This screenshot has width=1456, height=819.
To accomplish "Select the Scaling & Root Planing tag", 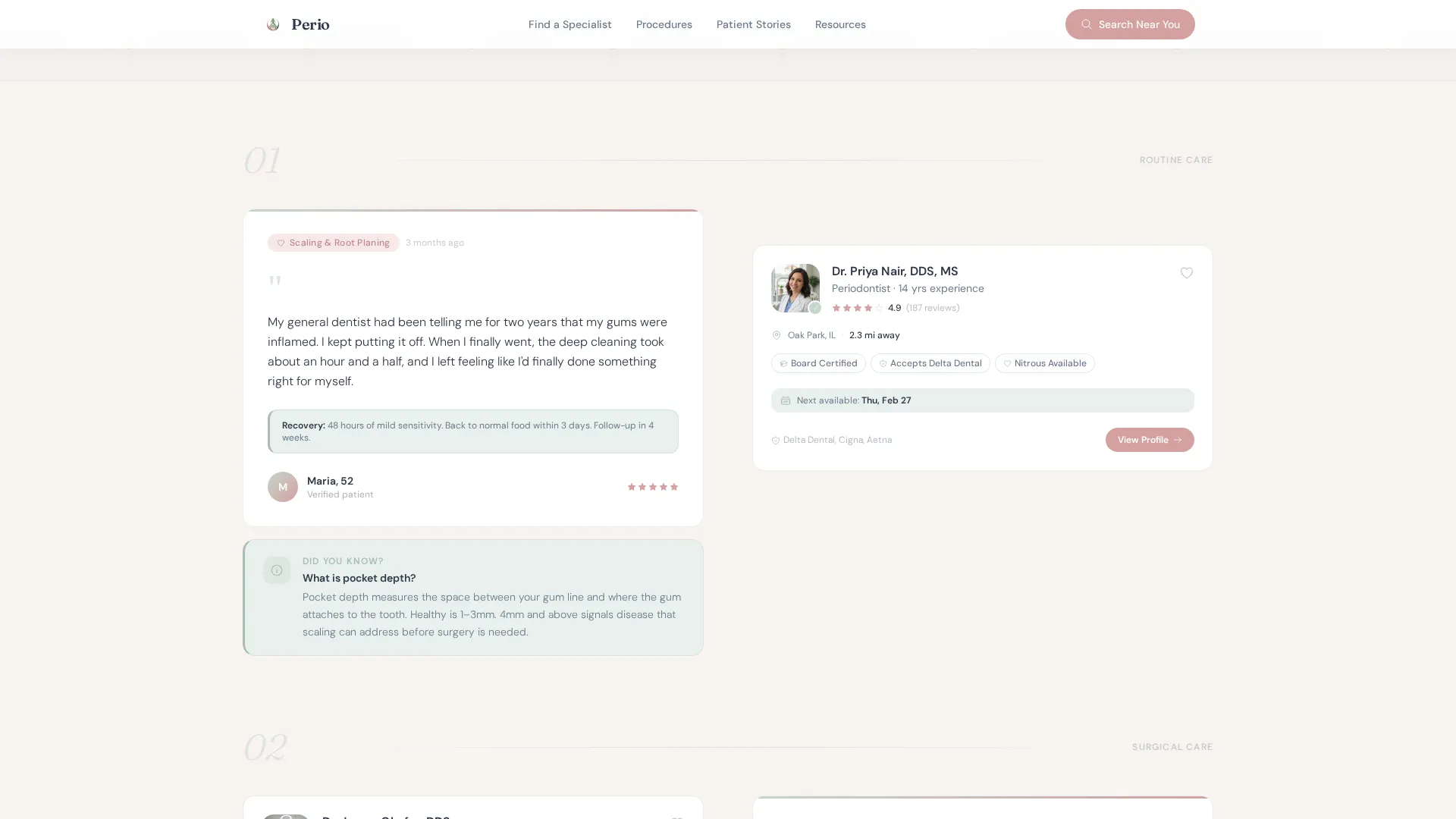I will click(333, 243).
